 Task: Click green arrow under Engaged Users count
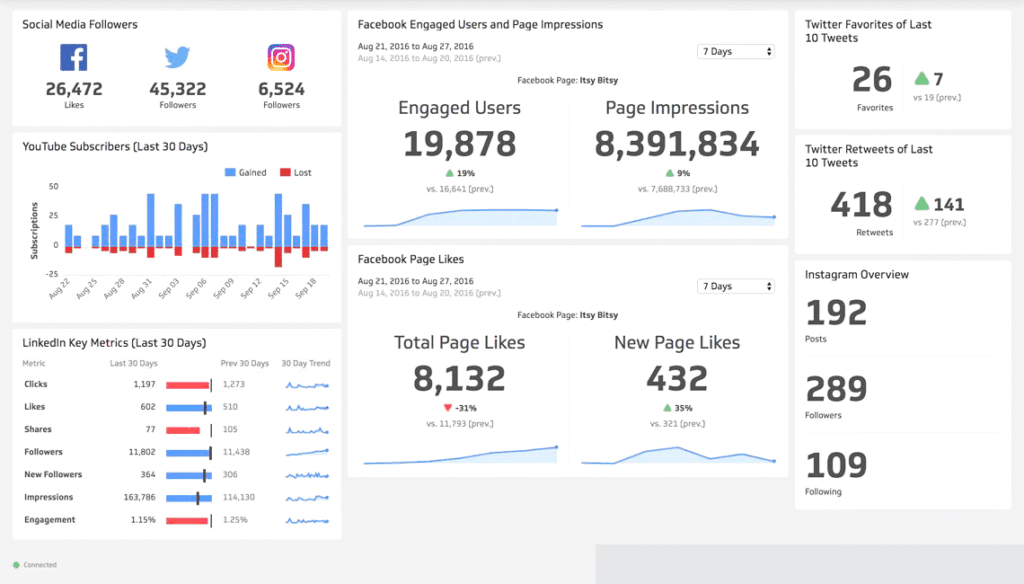449,173
